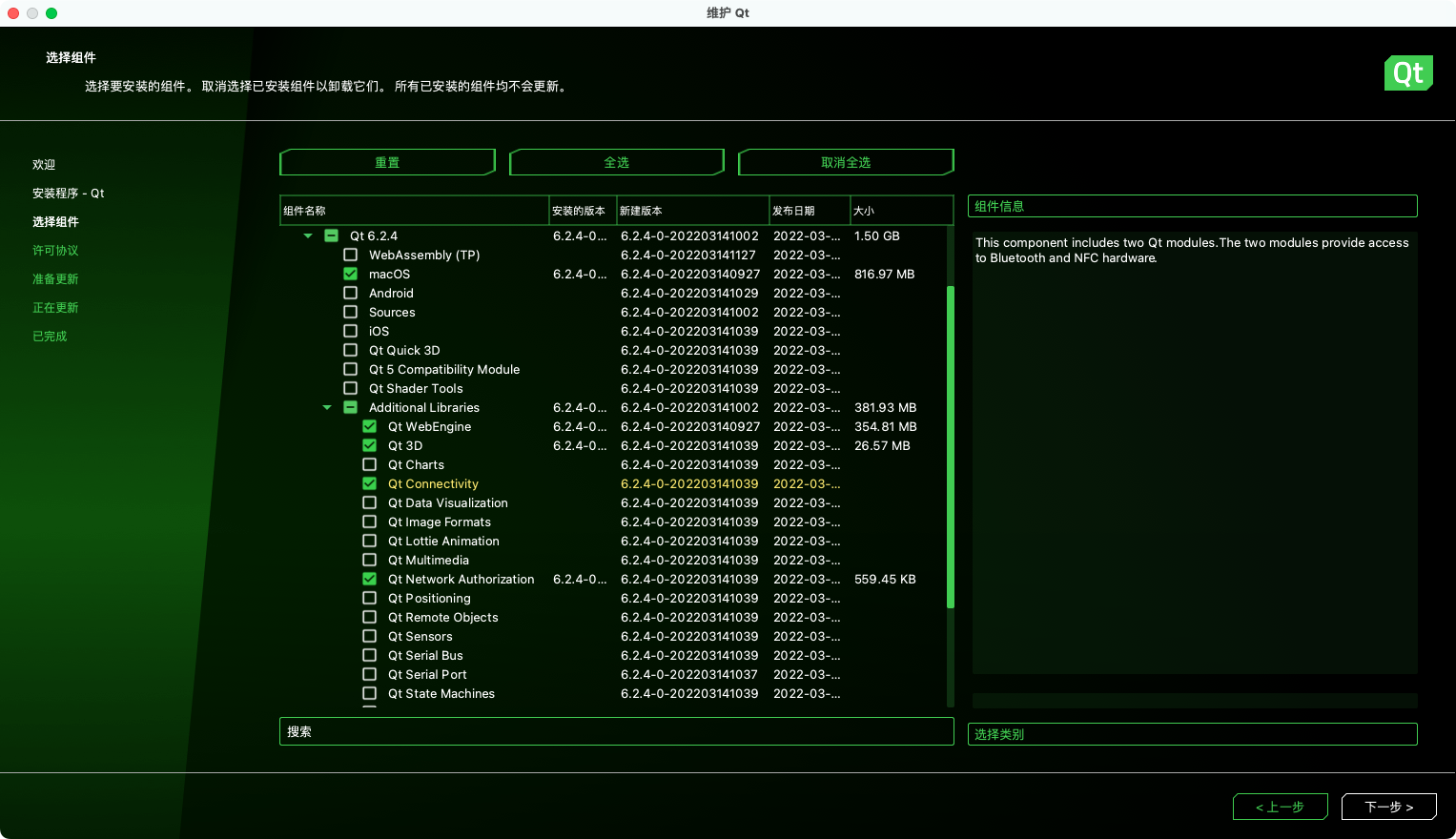The width and height of the screenshot is (1456, 839).
Task: Click the 全选 select all button
Action: [x=617, y=162]
